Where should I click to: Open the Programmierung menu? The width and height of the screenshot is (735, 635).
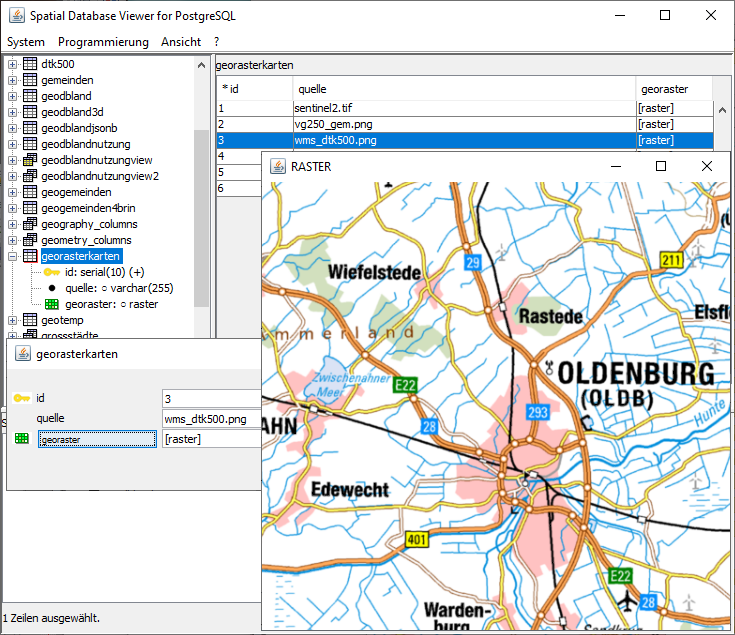[x=103, y=42]
